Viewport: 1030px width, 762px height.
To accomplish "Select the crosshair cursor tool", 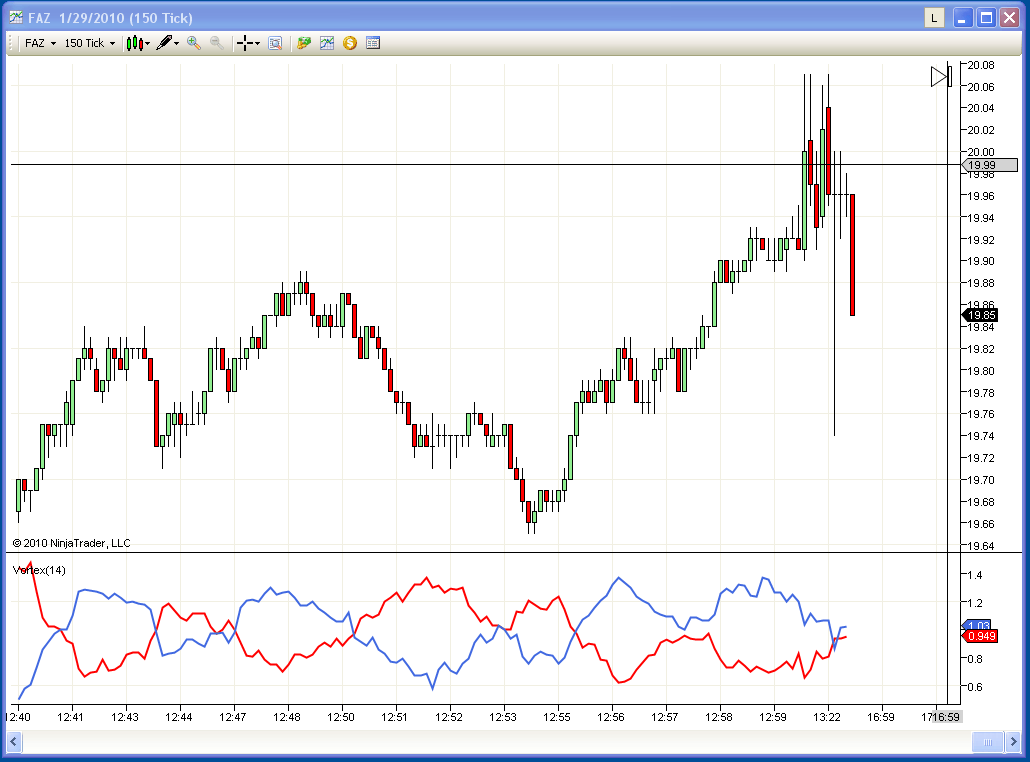I will [x=245, y=43].
